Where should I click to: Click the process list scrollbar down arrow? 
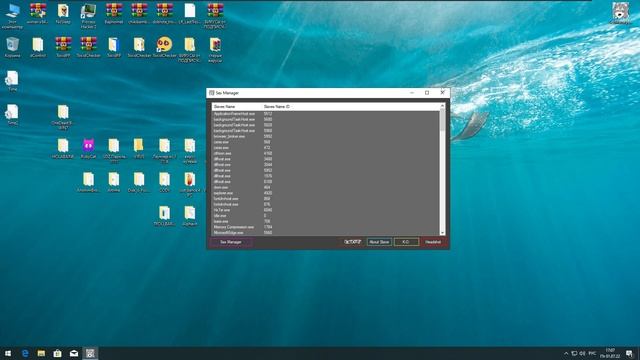click(x=442, y=233)
